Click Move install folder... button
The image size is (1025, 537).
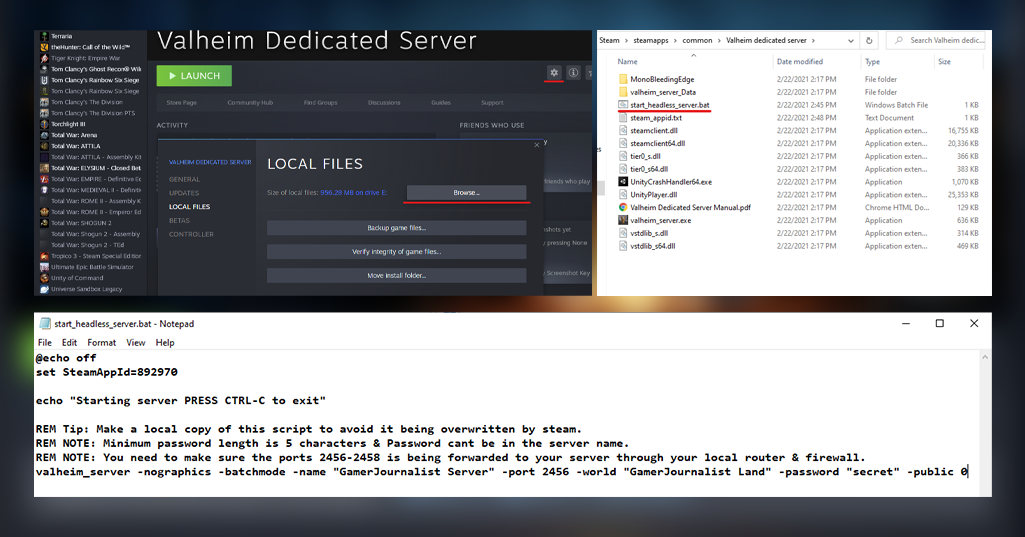click(x=396, y=275)
